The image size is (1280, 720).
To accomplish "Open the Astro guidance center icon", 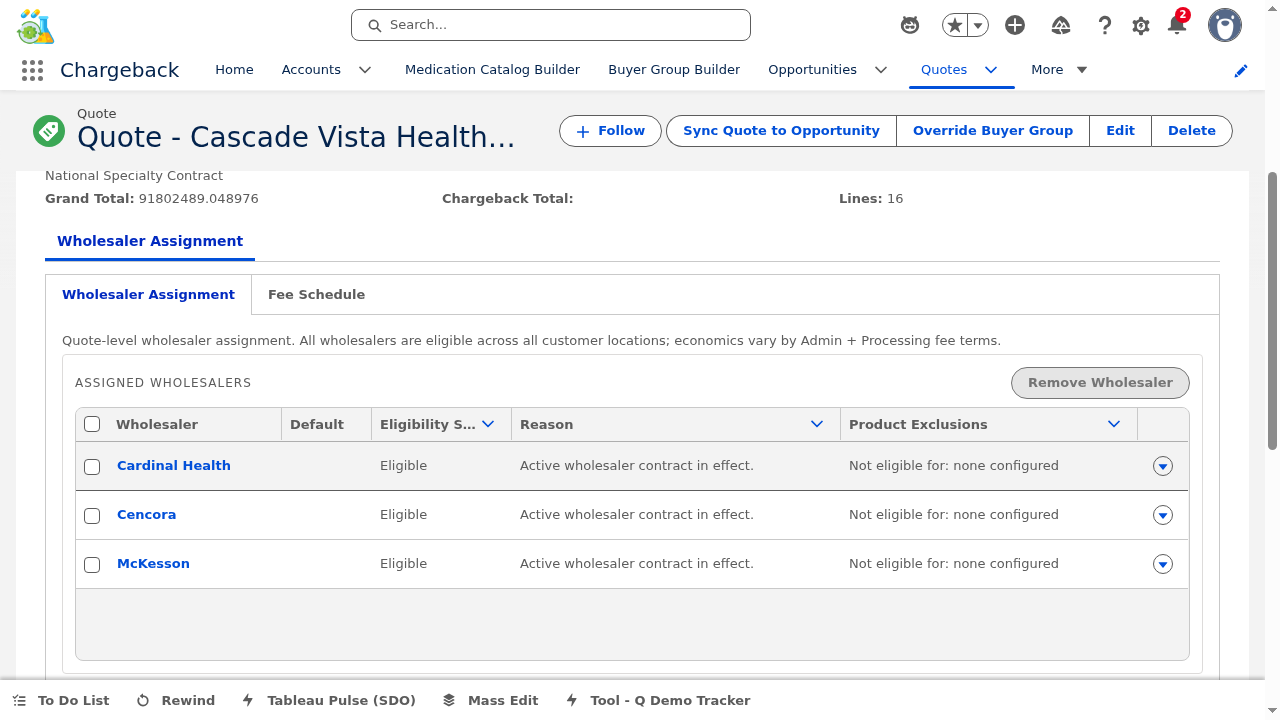I will pos(910,25).
